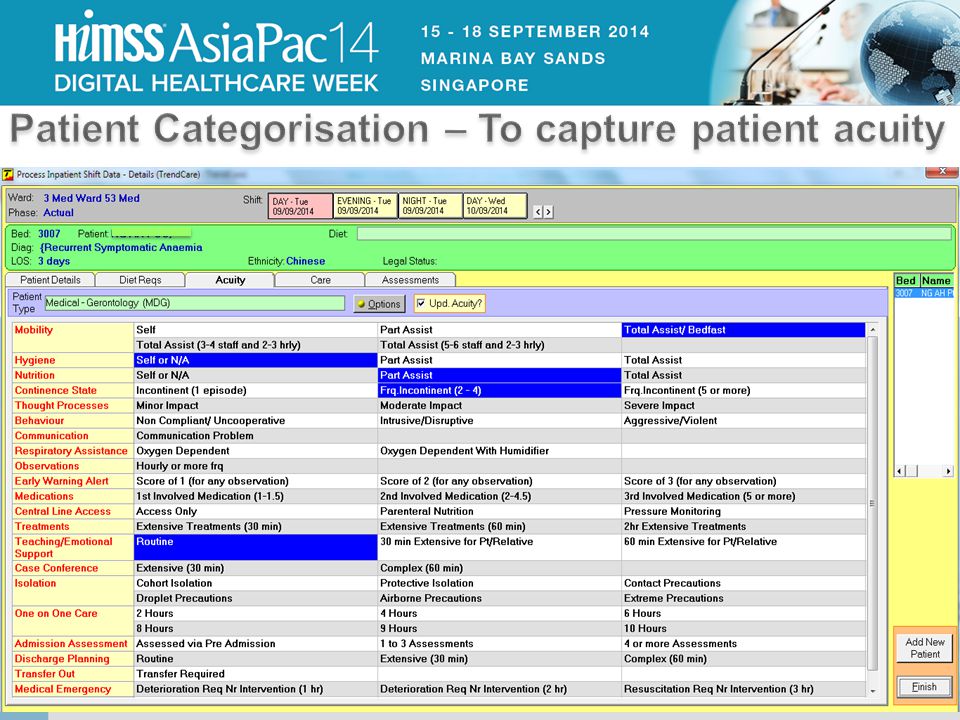Click the acuity grid scroll up arrow
Viewport: 960px width, 720px height.
click(x=873, y=329)
